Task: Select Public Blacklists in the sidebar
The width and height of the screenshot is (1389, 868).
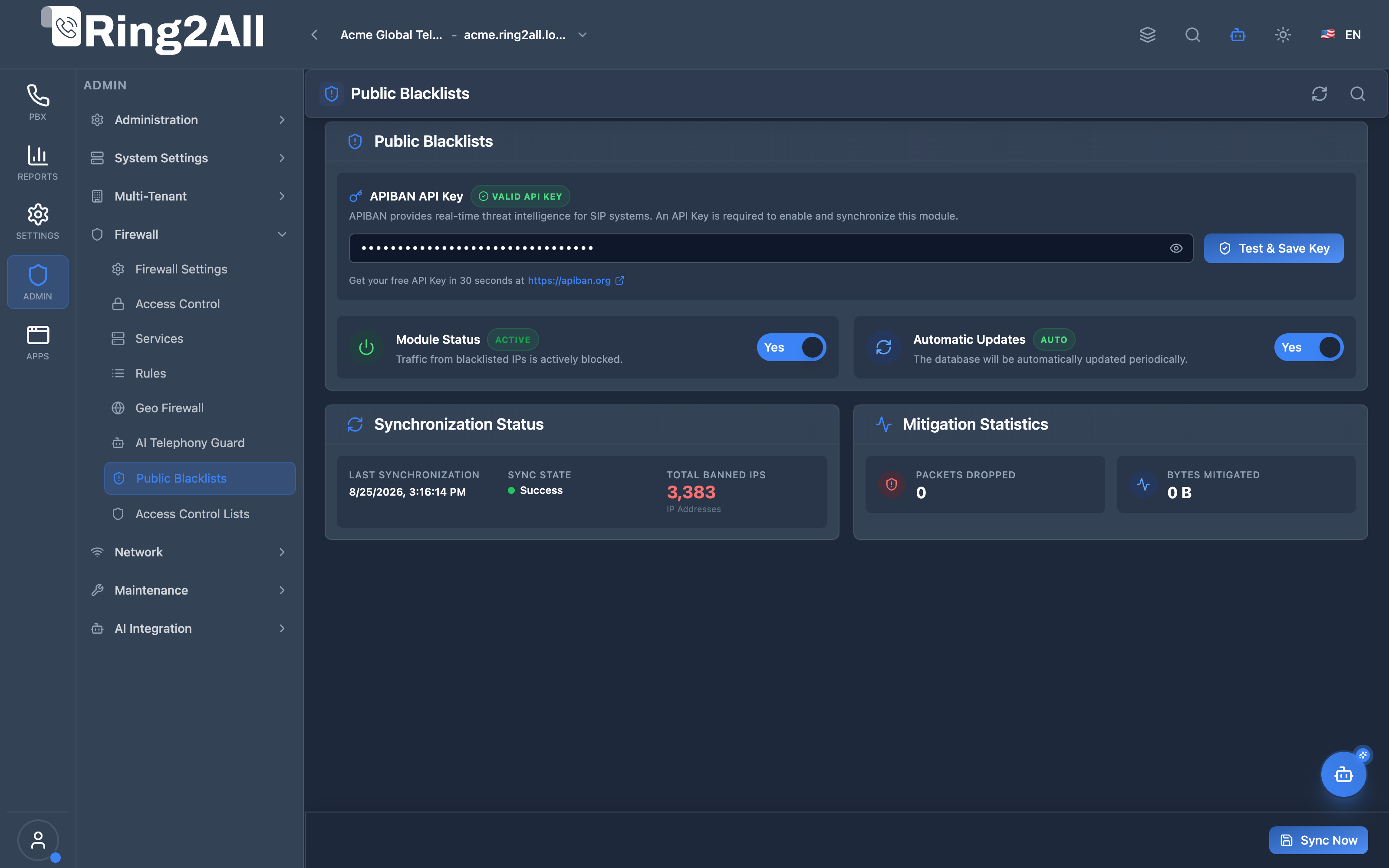Action: [x=200, y=478]
